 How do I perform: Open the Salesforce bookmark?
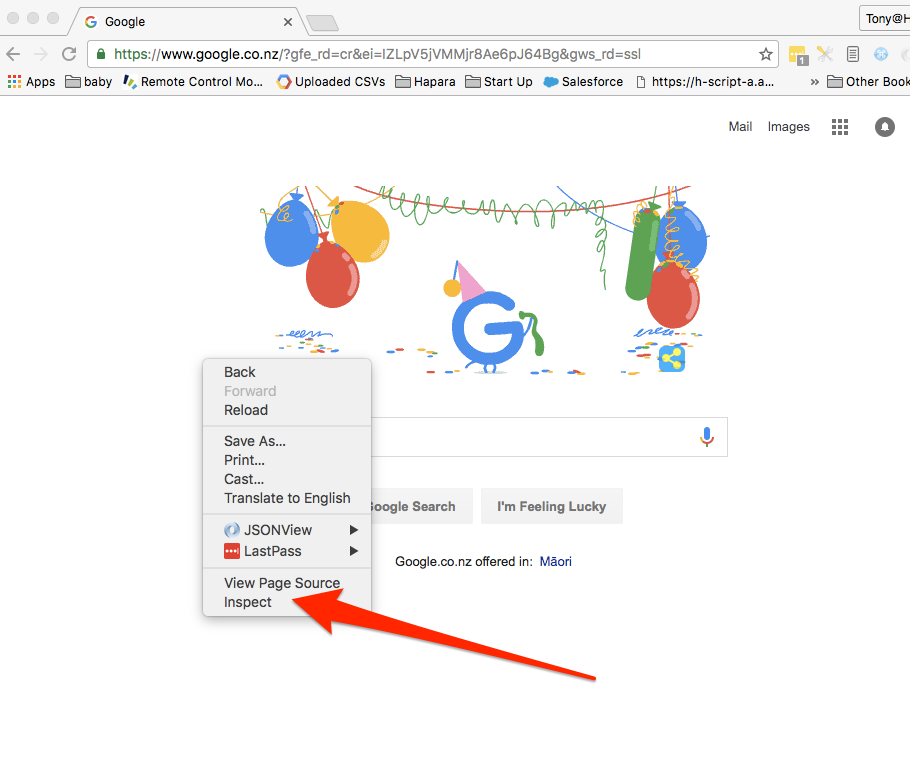[x=583, y=82]
